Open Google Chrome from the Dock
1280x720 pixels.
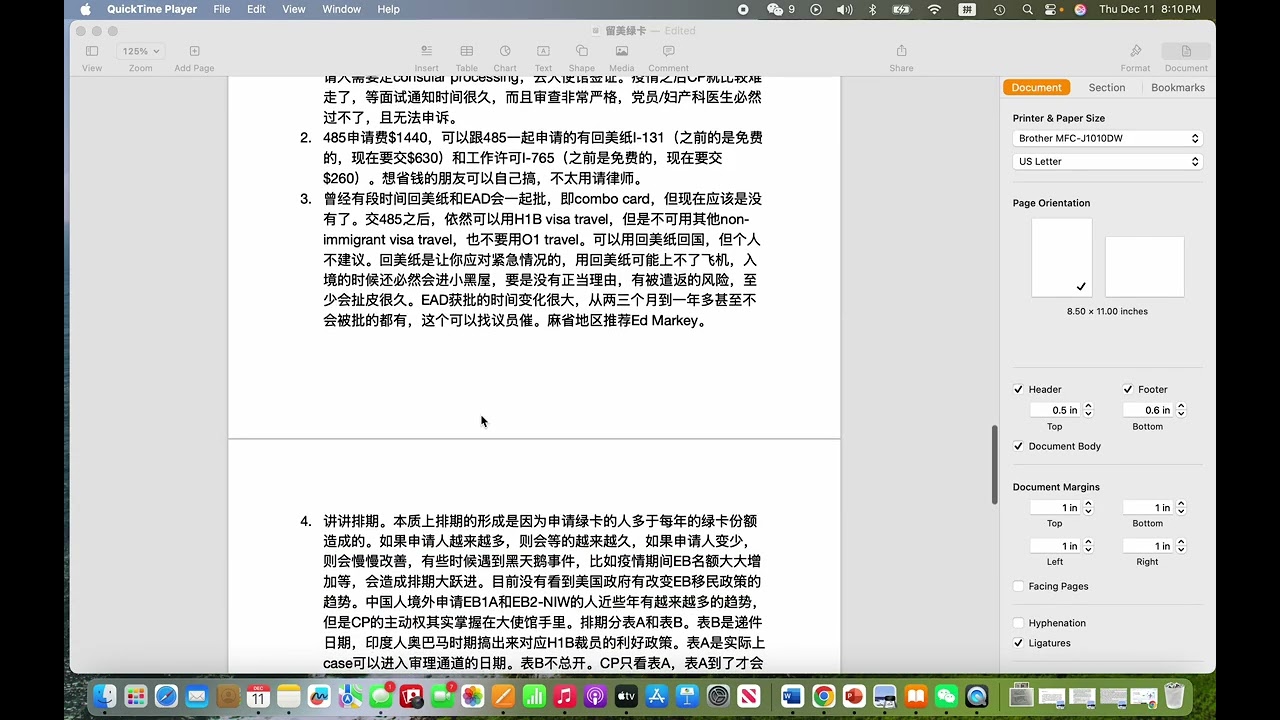(823, 696)
